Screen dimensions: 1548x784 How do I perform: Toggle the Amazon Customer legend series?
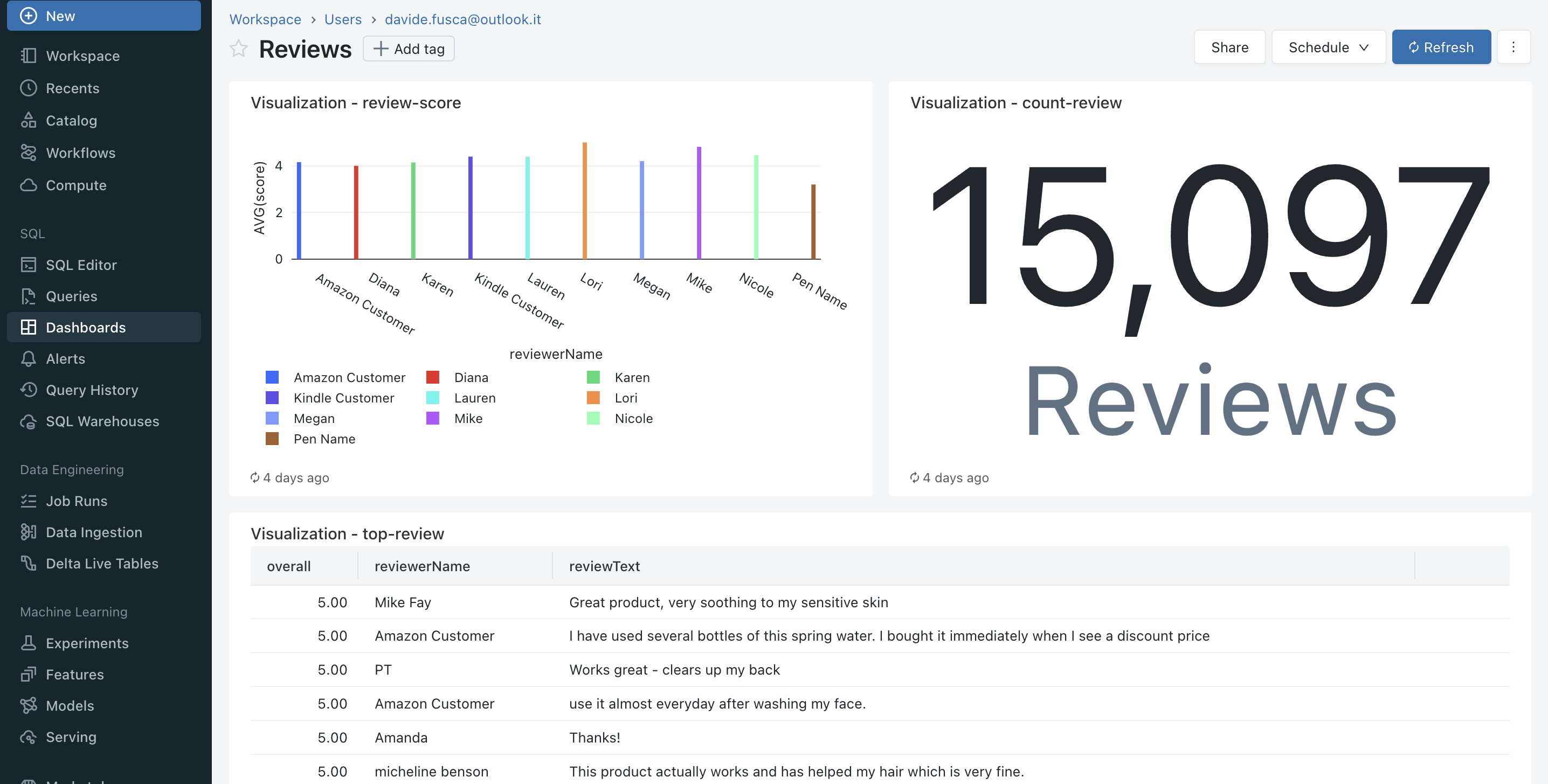point(349,377)
